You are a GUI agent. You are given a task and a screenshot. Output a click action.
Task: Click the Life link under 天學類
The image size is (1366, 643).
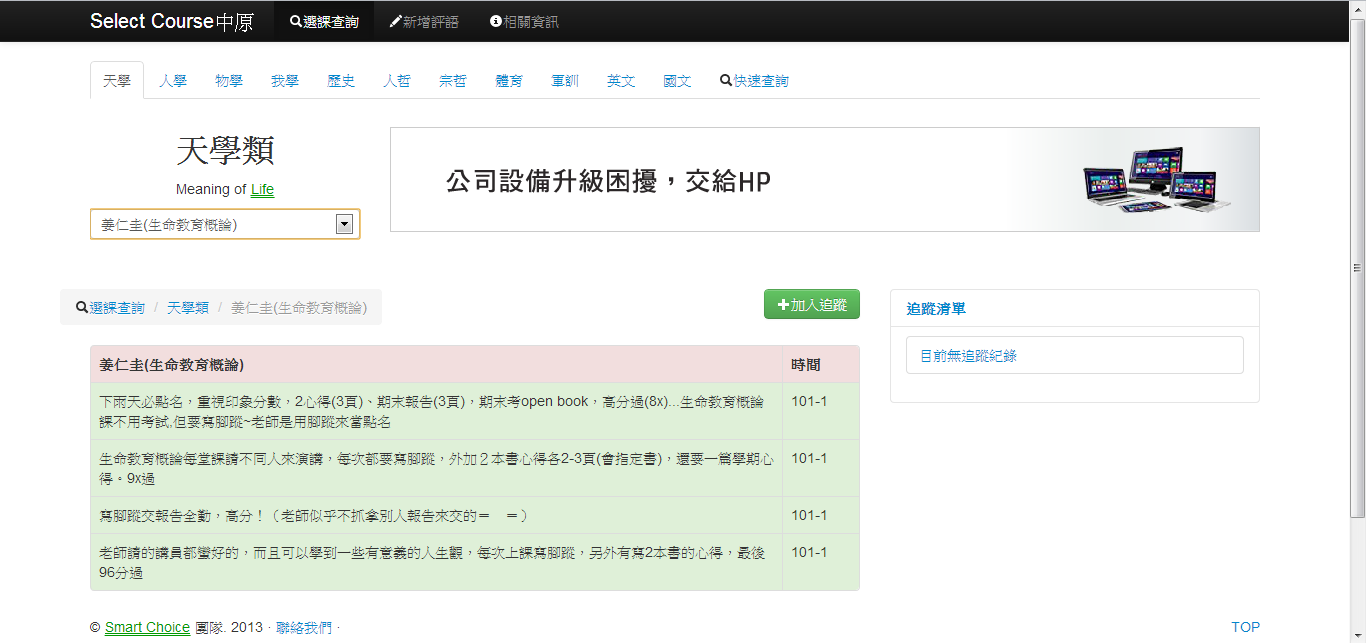click(262, 189)
